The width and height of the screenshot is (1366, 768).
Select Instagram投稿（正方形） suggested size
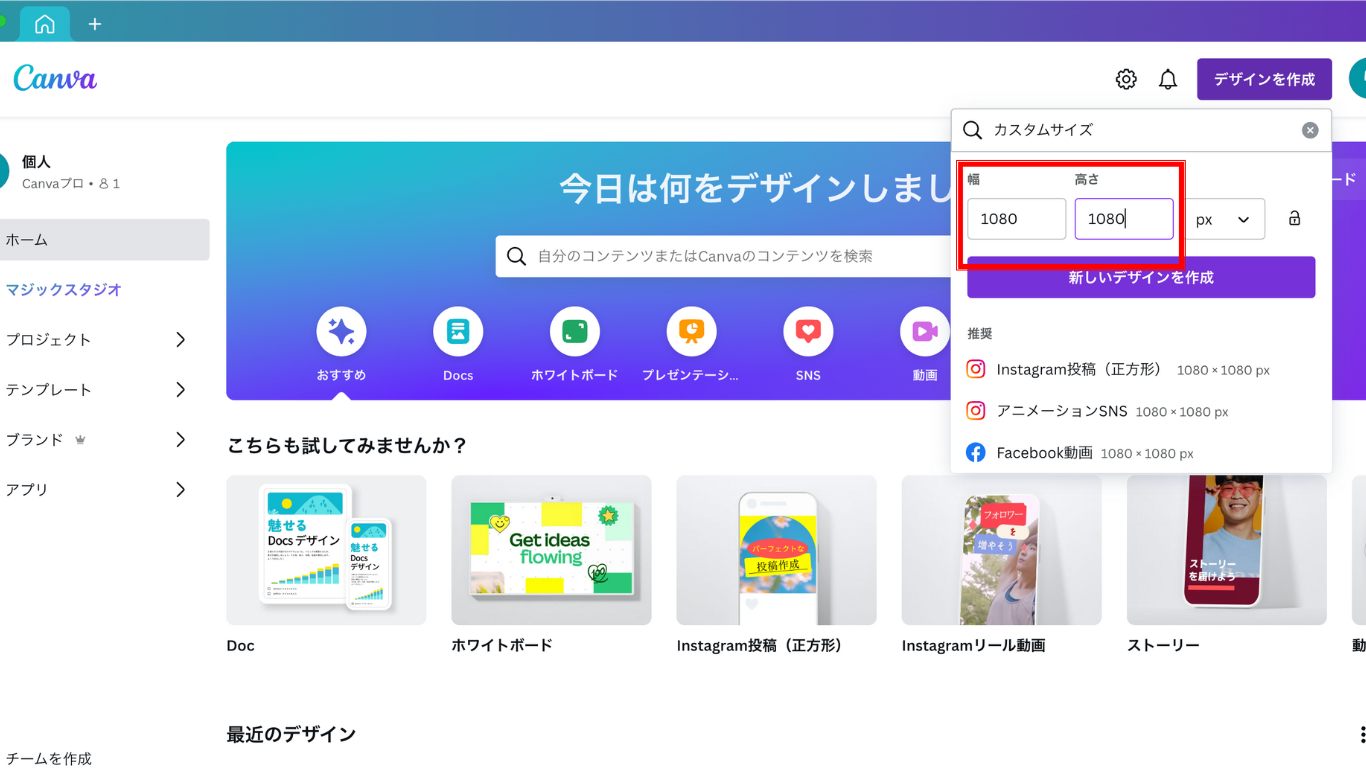coord(1079,370)
